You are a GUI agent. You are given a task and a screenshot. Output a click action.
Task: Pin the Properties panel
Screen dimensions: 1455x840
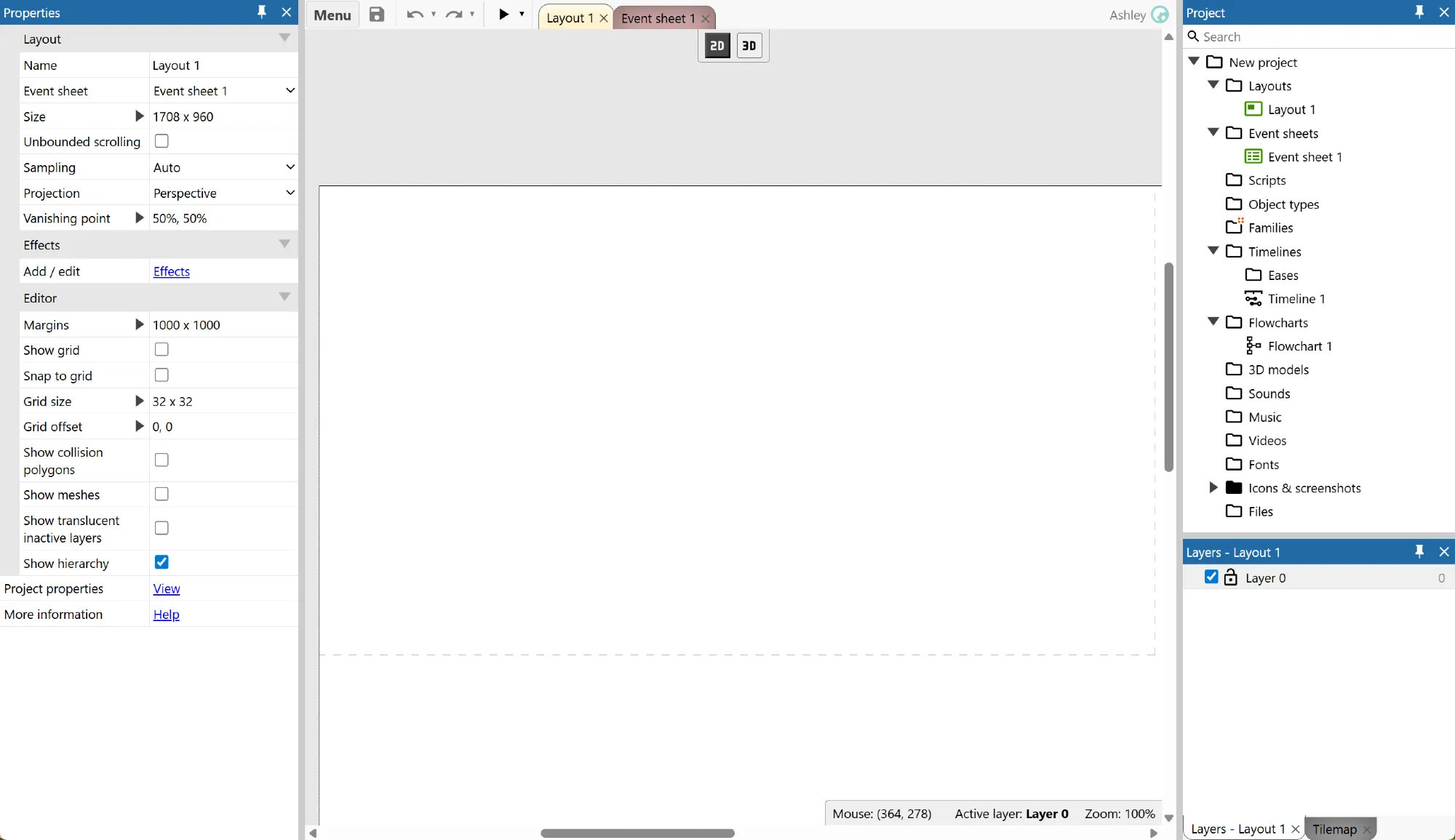tap(262, 12)
